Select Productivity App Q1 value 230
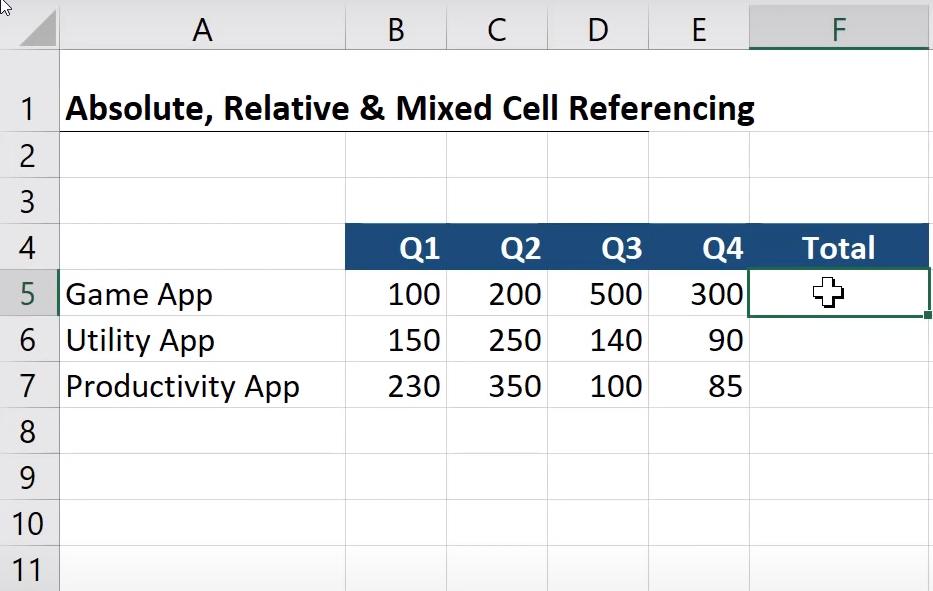The width and height of the screenshot is (933, 591). 396,385
